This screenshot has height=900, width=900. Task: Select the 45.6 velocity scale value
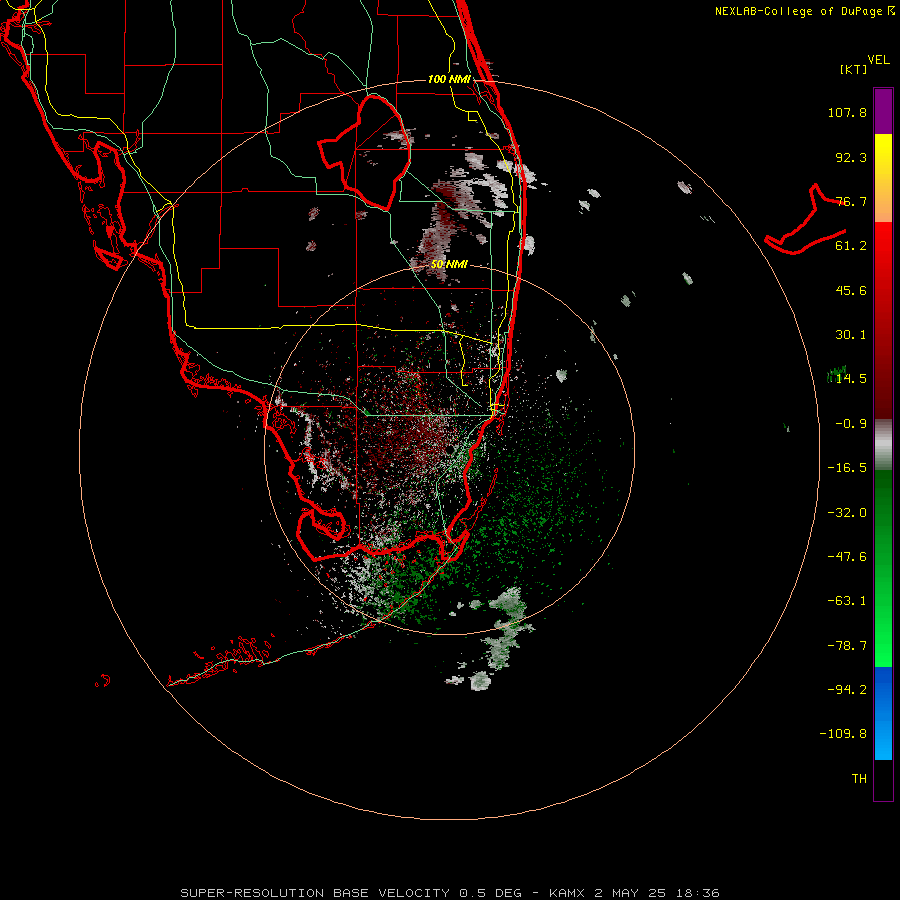coord(851,290)
